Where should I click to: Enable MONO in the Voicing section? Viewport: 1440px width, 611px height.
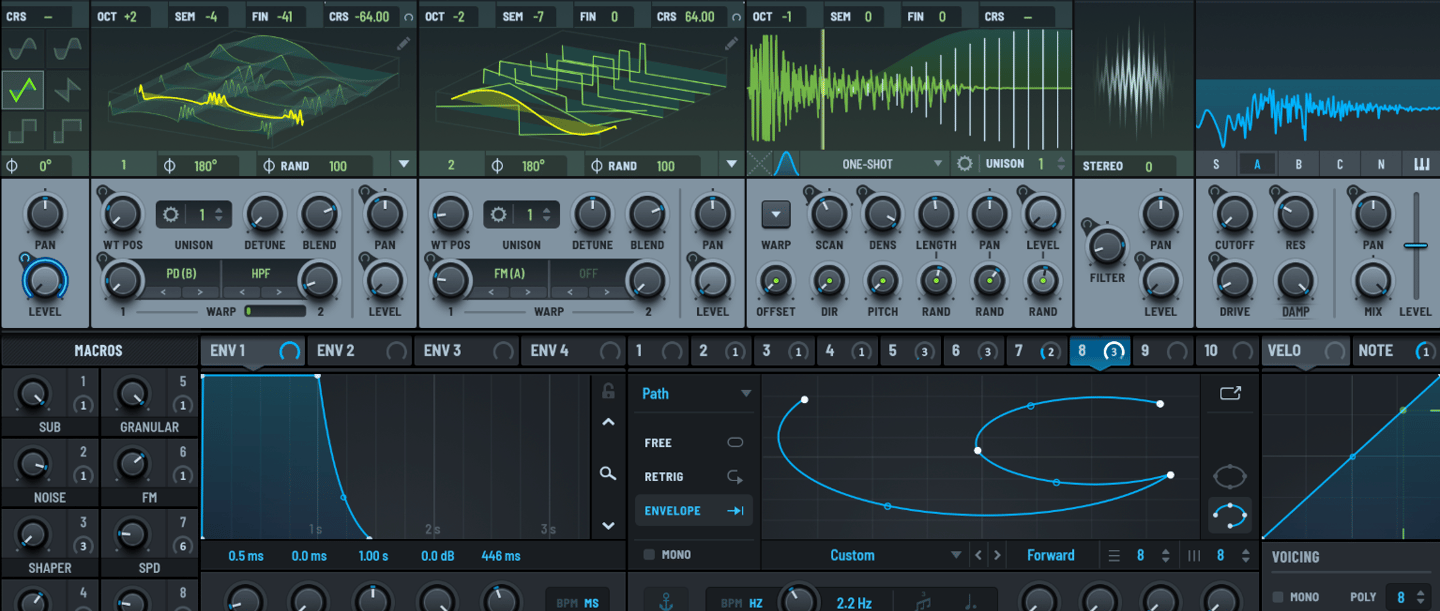tap(1278, 597)
